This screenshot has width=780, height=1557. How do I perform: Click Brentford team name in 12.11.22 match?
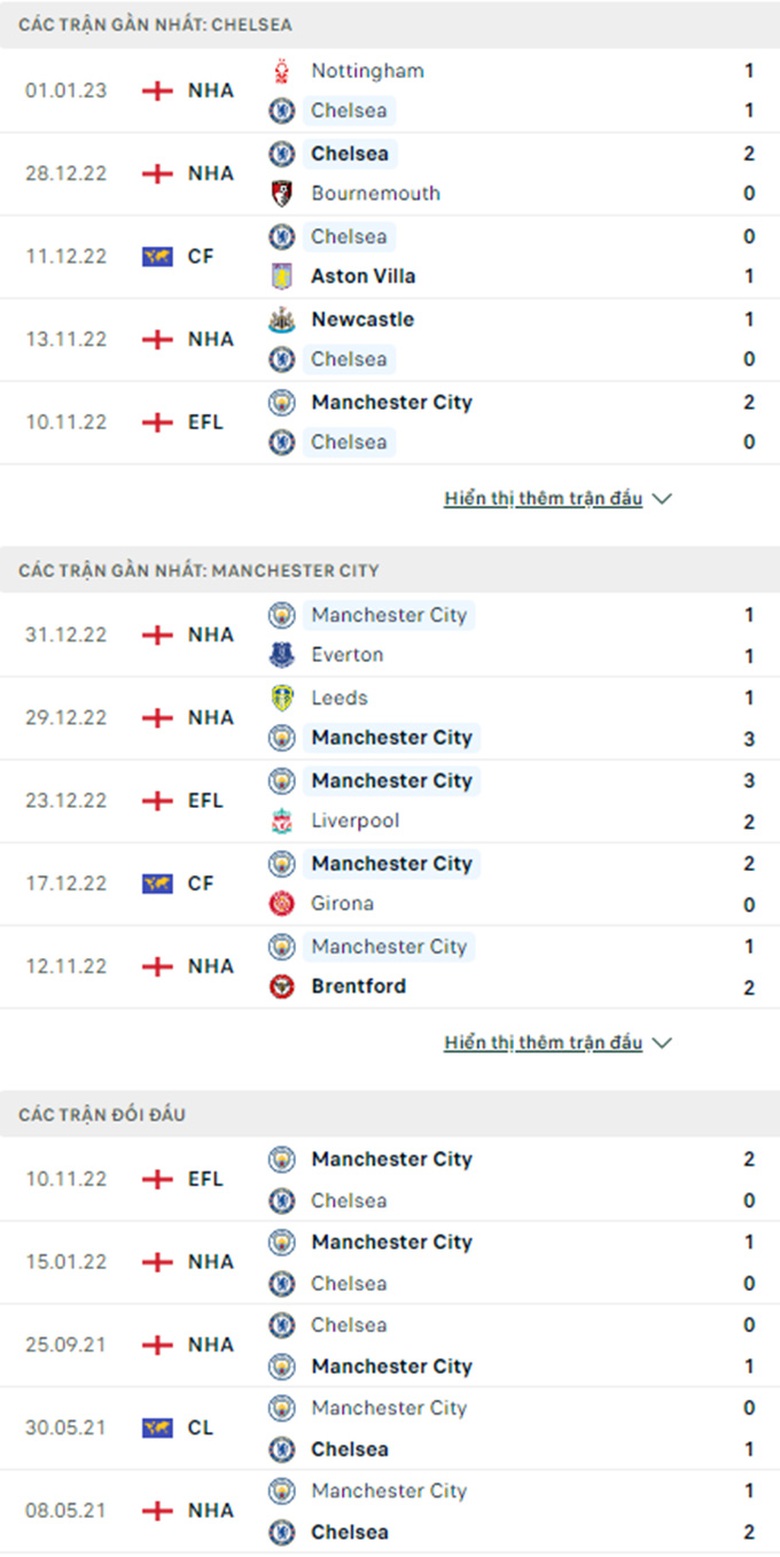pos(358,986)
